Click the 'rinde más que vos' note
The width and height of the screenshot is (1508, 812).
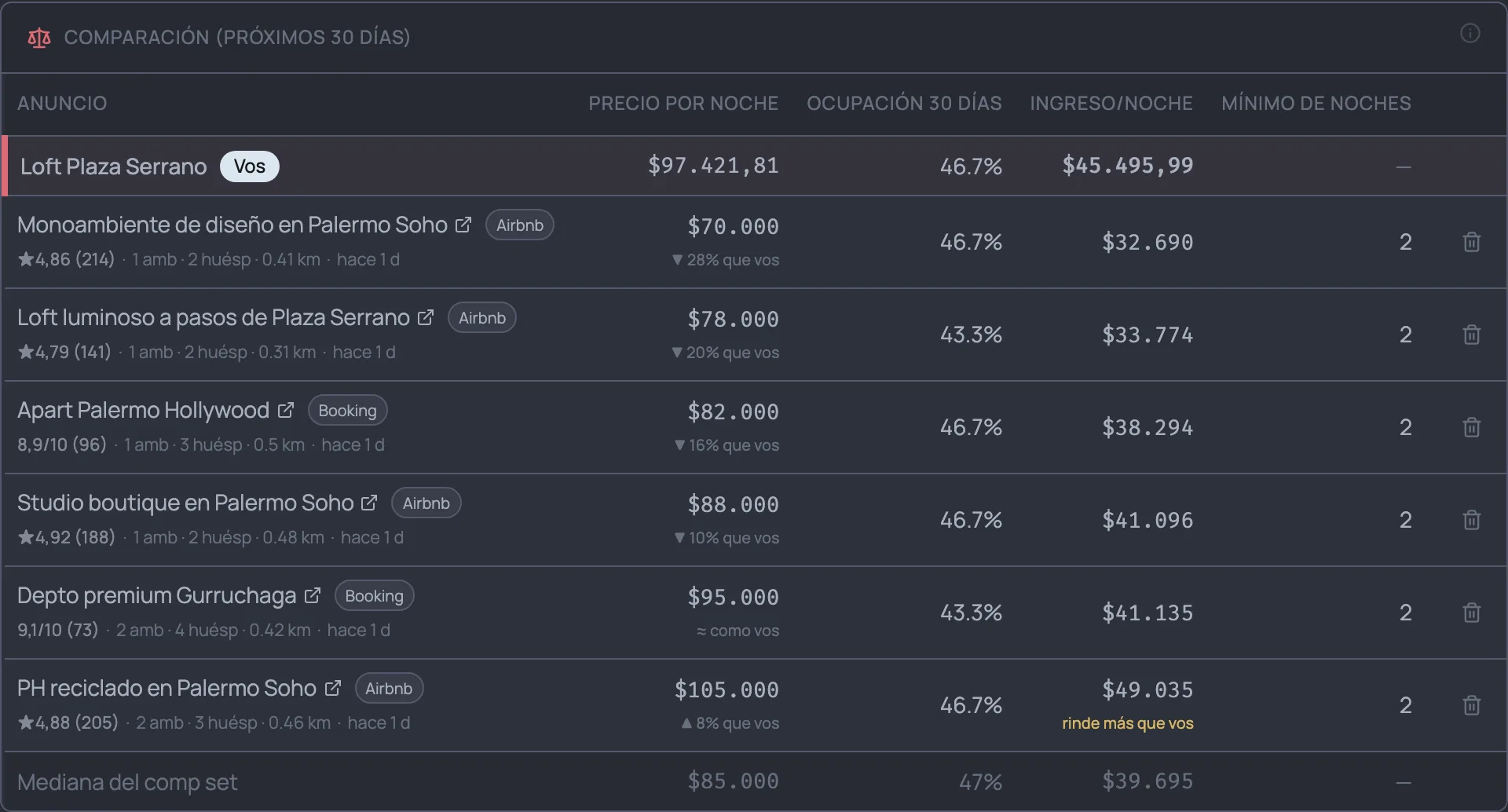pyautogui.click(x=1128, y=723)
